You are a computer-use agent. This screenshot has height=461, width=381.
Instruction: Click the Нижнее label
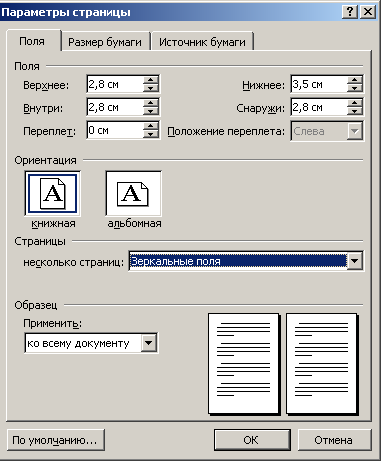263,85
